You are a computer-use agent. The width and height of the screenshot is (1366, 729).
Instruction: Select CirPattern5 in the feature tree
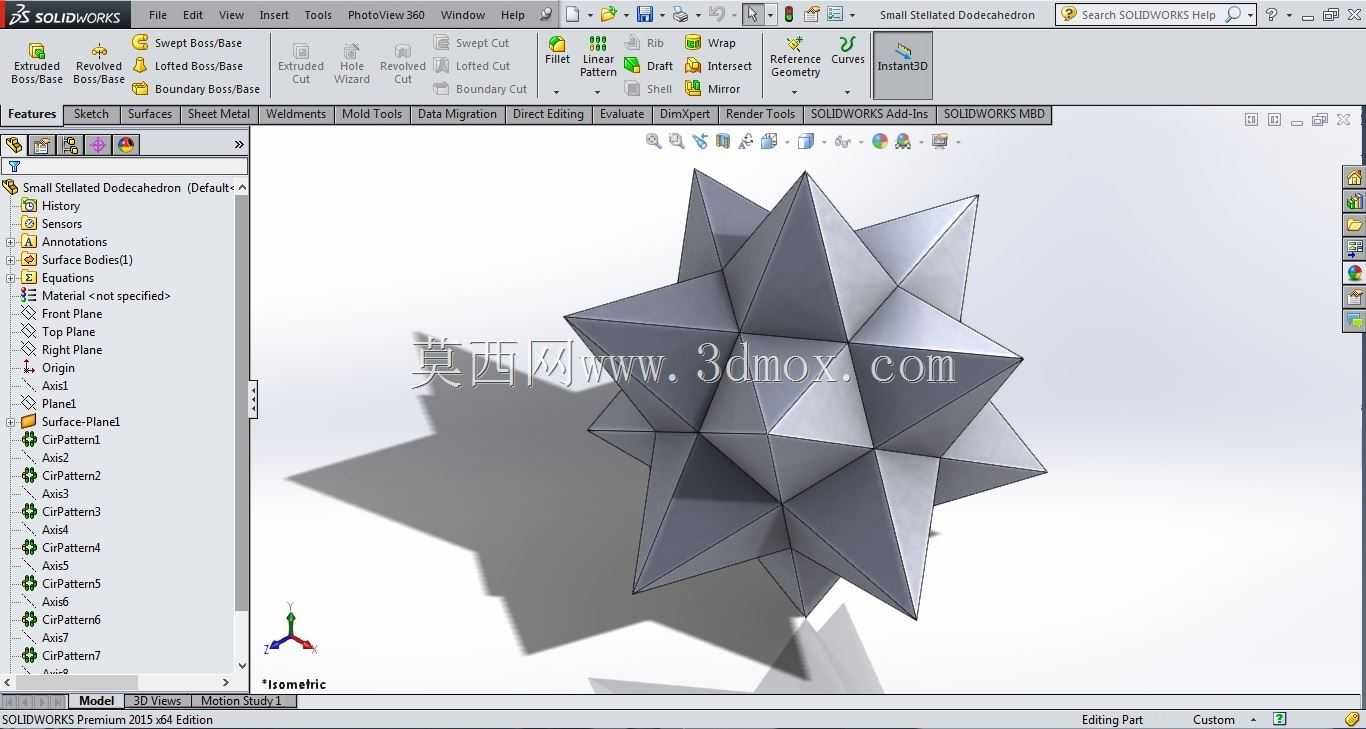point(71,584)
